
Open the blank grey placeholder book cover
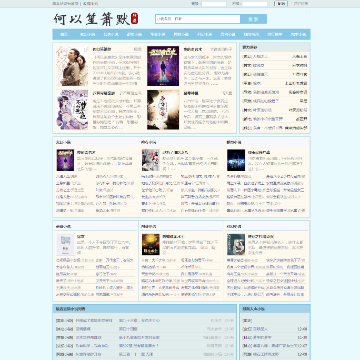(x=65, y=244)
